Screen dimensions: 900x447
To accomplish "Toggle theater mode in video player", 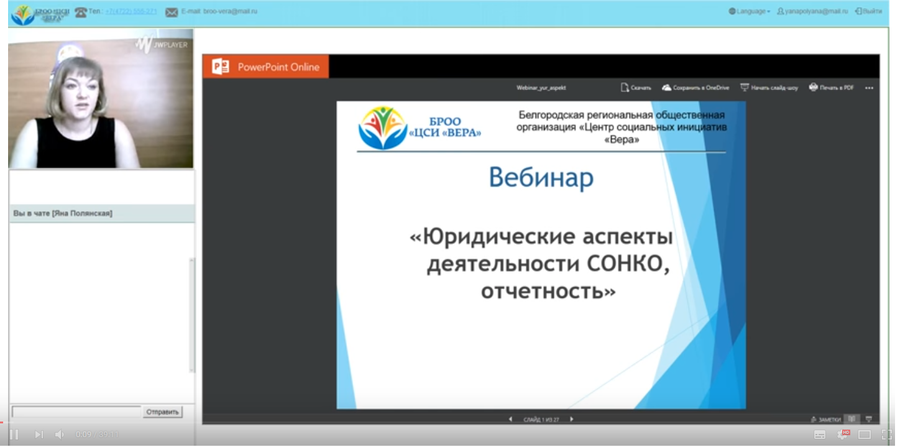I will click(x=864, y=434).
